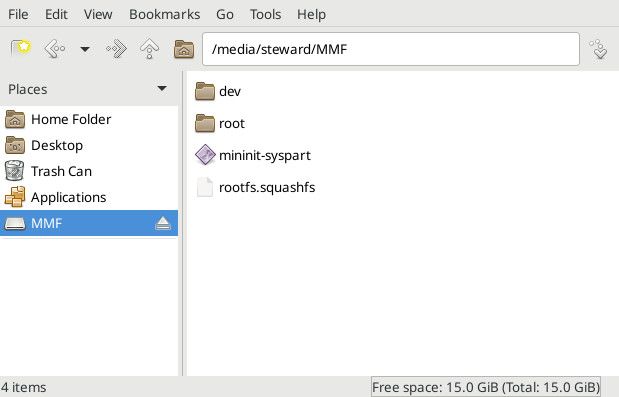Viewport: 619px width, 397px height.
Task: Click the Free space 15.0 GiB status
Action: point(486,387)
